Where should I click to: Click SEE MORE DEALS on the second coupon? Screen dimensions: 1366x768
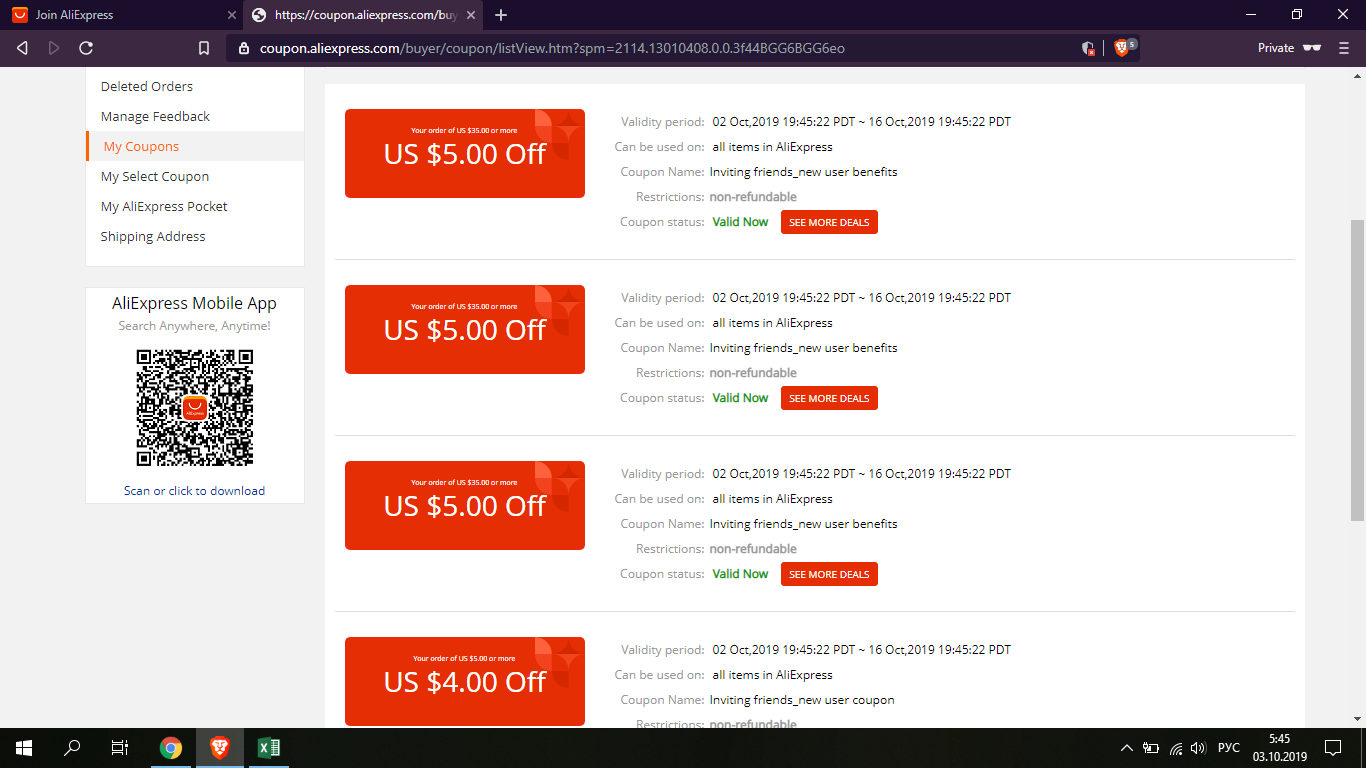point(829,398)
